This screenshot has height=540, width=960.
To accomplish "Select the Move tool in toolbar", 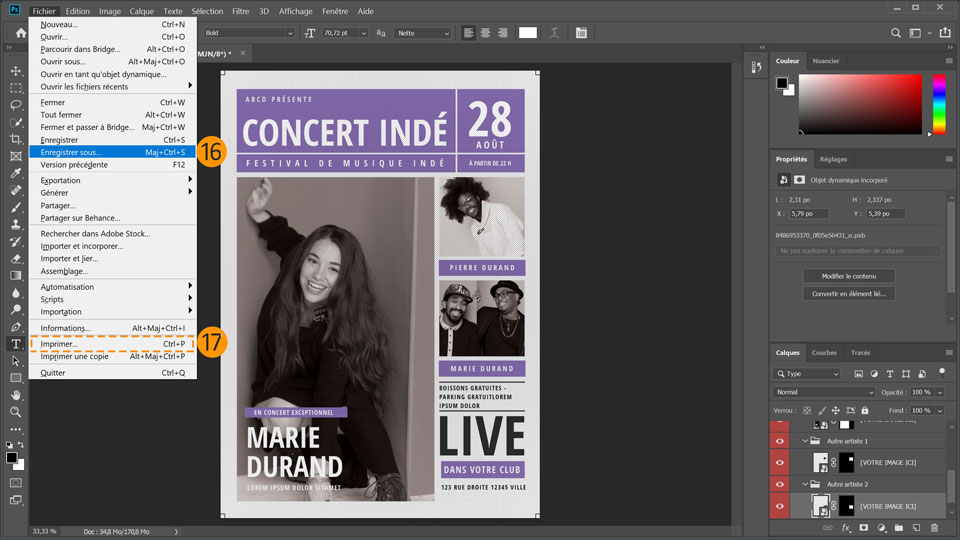I will pyautogui.click(x=16, y=71).
